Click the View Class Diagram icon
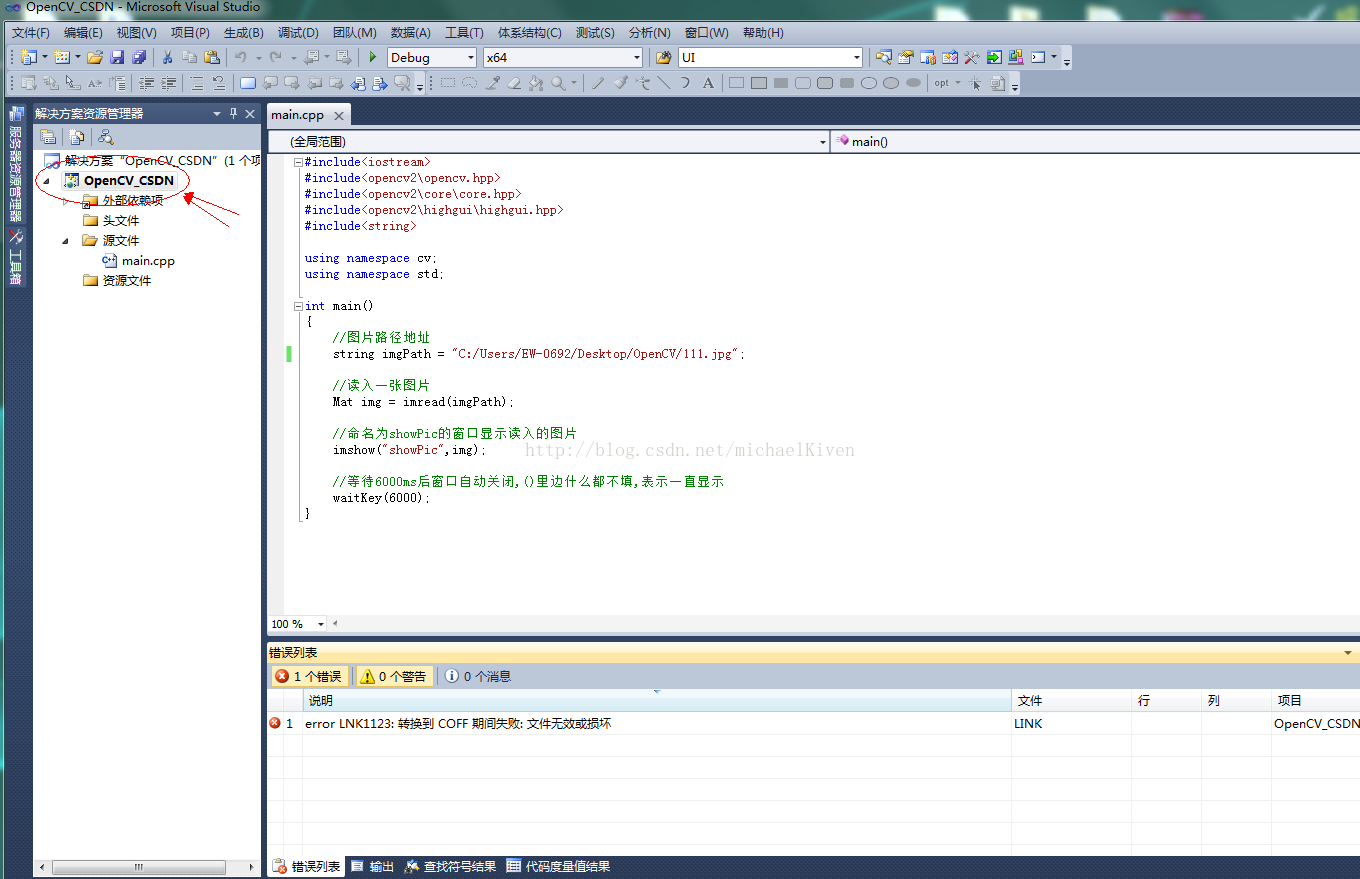Viewport: 1360px width, 879px height. (x=105, y=137)
